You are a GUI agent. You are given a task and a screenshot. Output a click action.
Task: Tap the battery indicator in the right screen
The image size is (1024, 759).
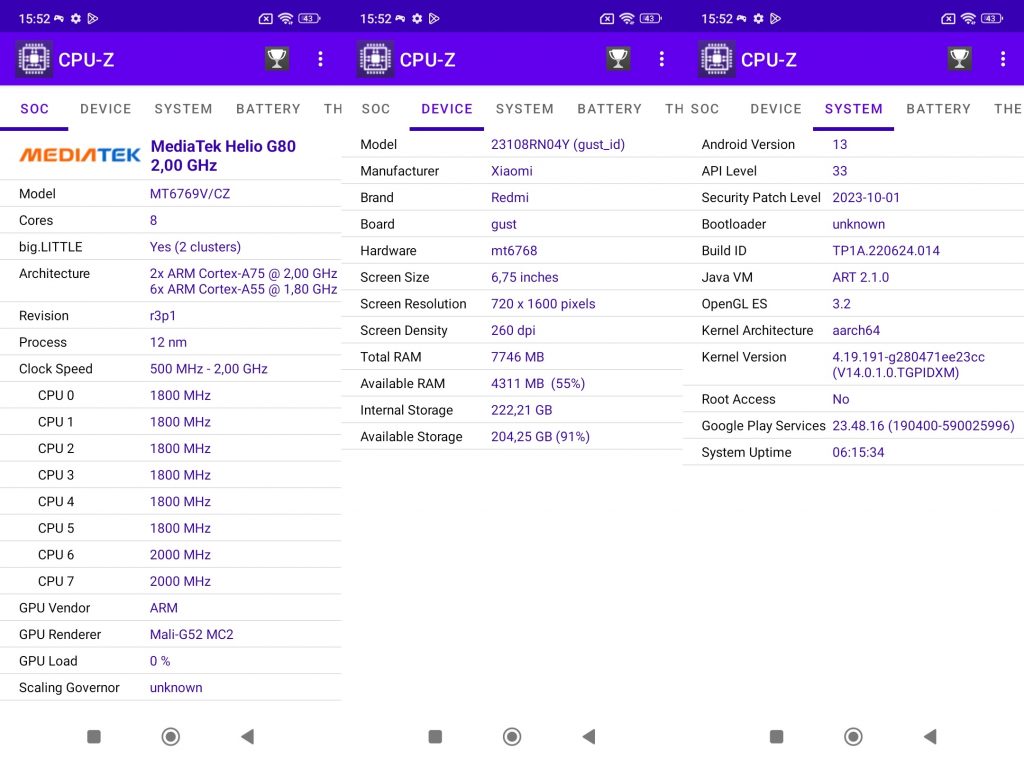tap(992, 18)
